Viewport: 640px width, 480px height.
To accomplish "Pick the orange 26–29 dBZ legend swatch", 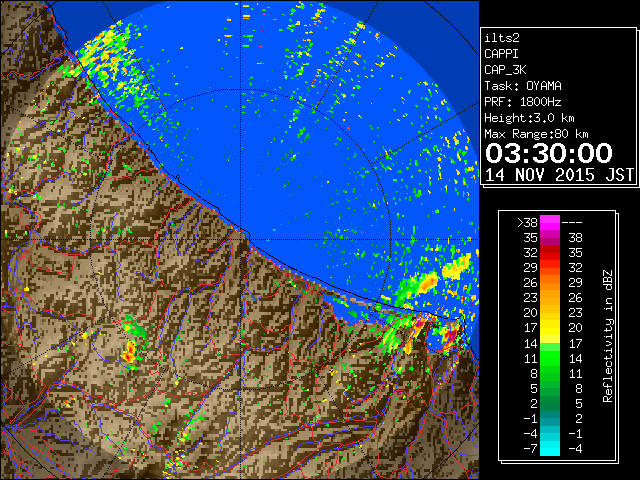I will coord(550,283).
